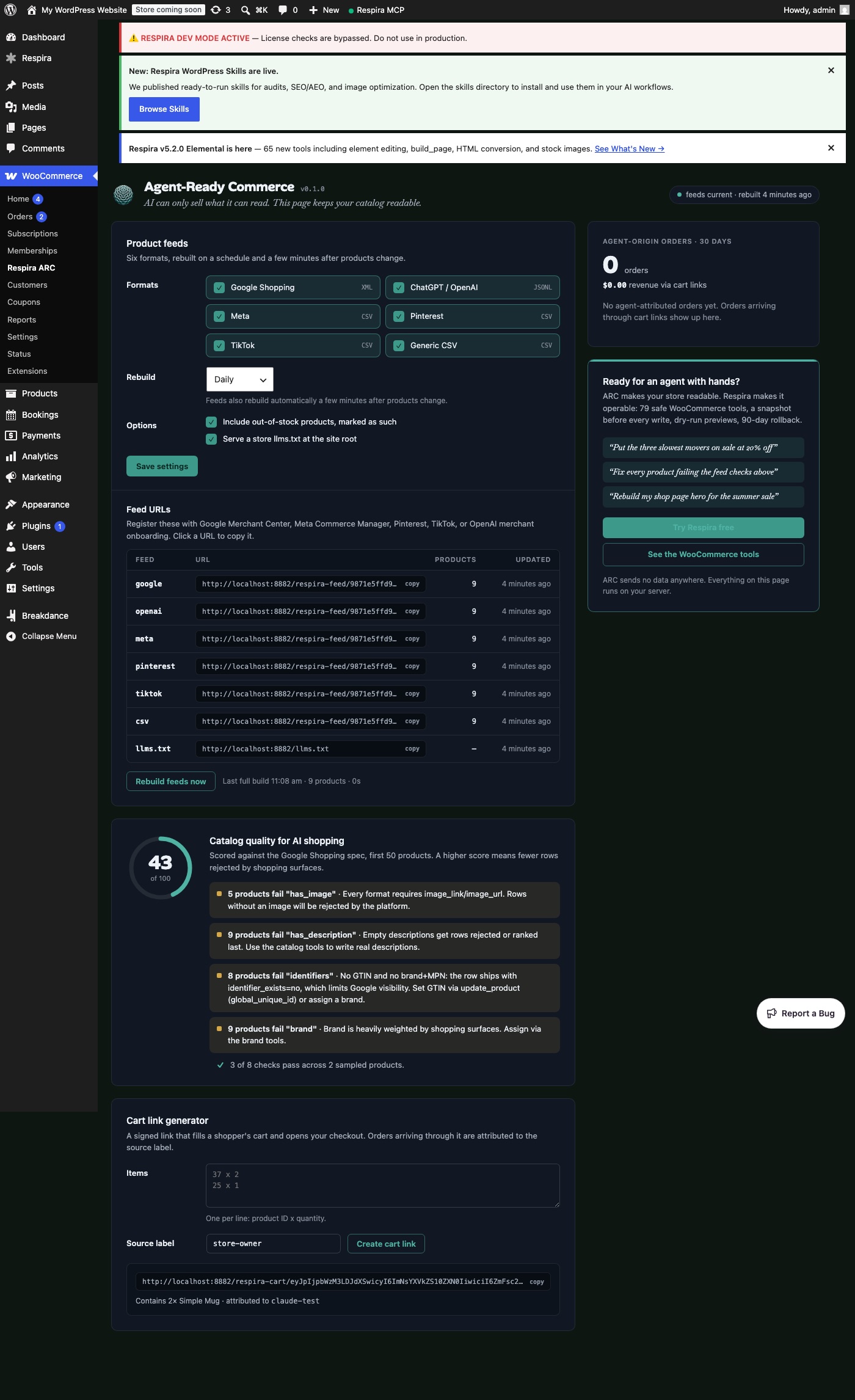Open Customers submenu item
The width and height of the screenshot is (855, 1400).
(27, 285)
